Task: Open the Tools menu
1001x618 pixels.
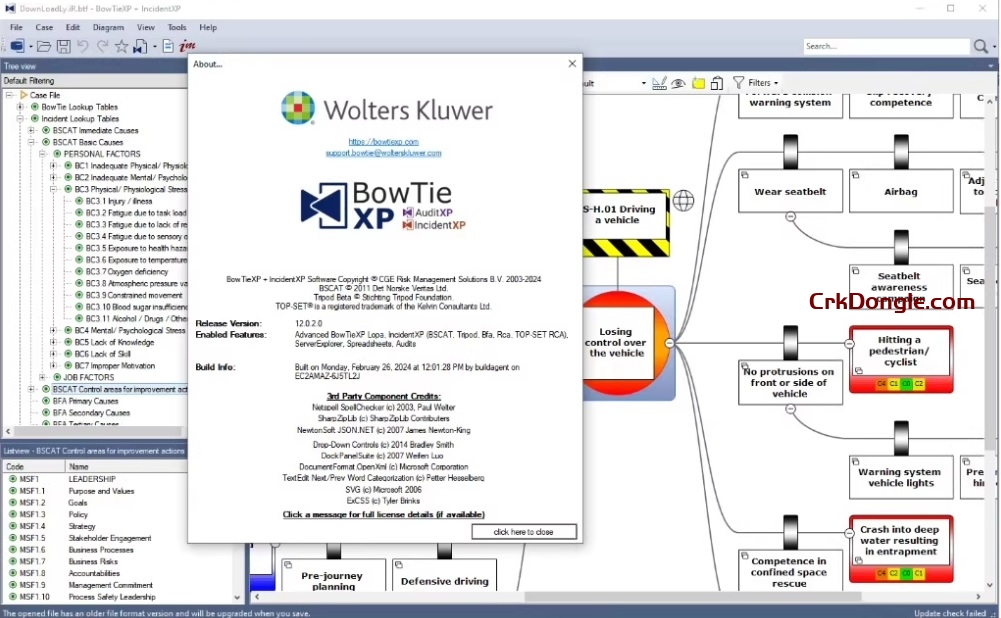Action: pyautogui.click(x=176, y=27)
